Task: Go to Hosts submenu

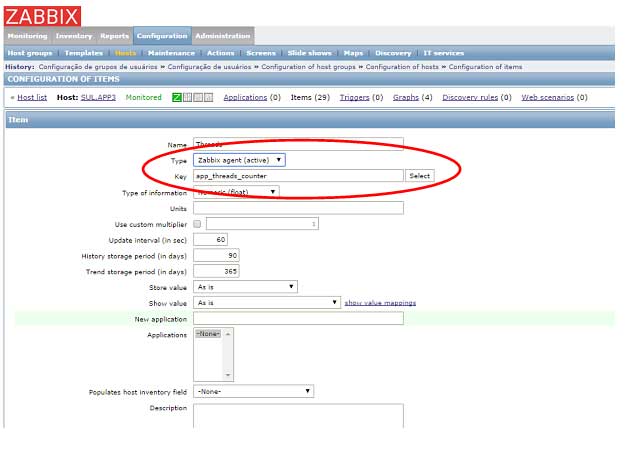Action: pyautogui.click(x=125, y=53)
